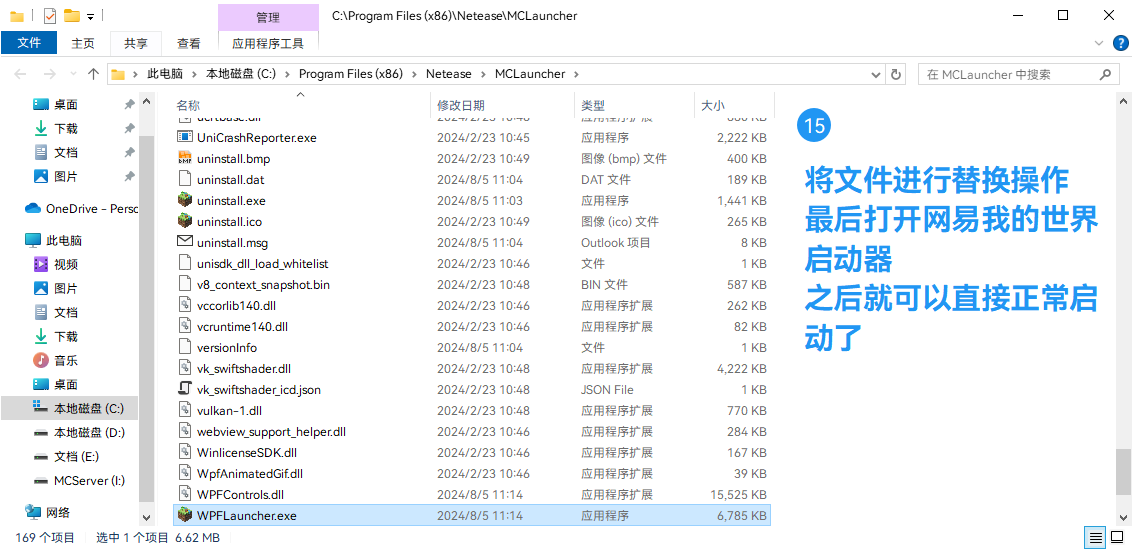The width and height of the screenshot is (1133, 550).
Task: Go forward with the forward arrow
Action: point(49,74)
